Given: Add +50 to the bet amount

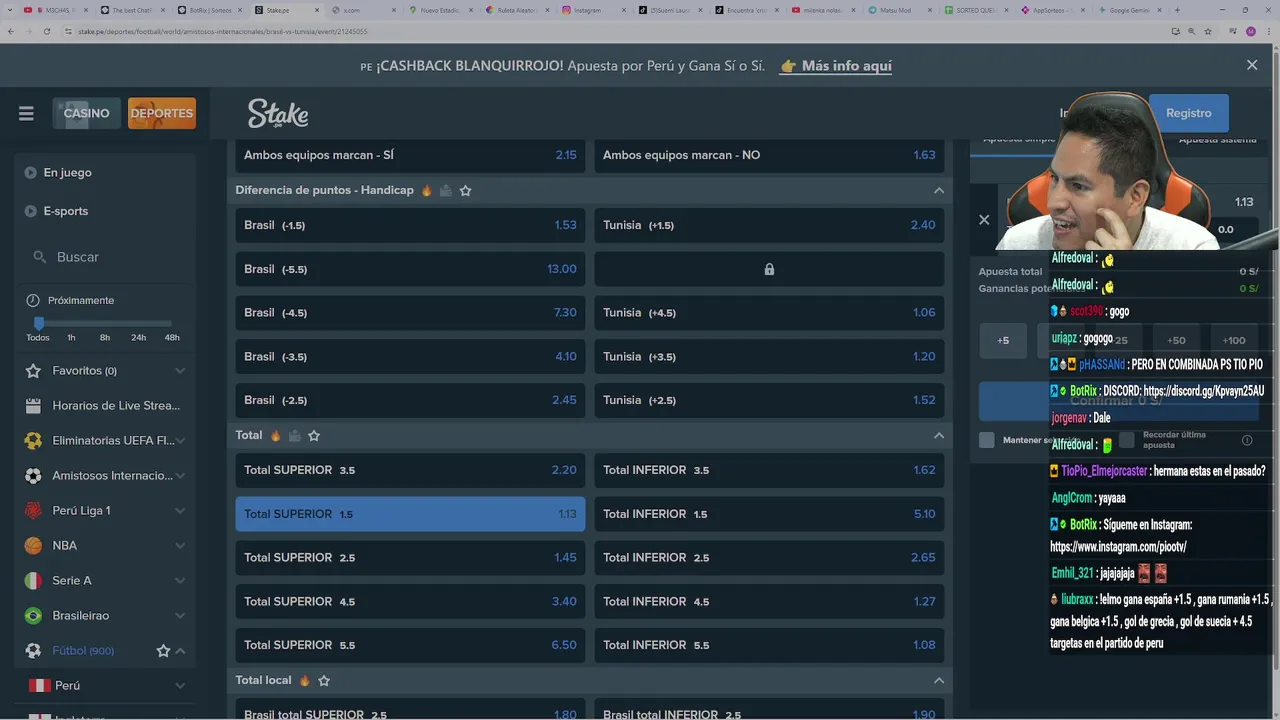Looking at the screenshot, I should (1176, 340).
